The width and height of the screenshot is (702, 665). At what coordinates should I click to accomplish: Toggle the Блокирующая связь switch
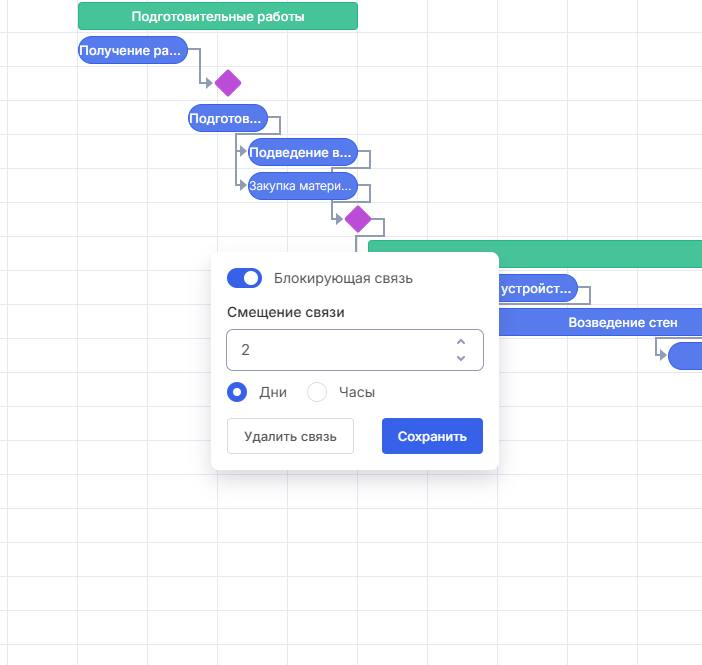pos(244,278)
